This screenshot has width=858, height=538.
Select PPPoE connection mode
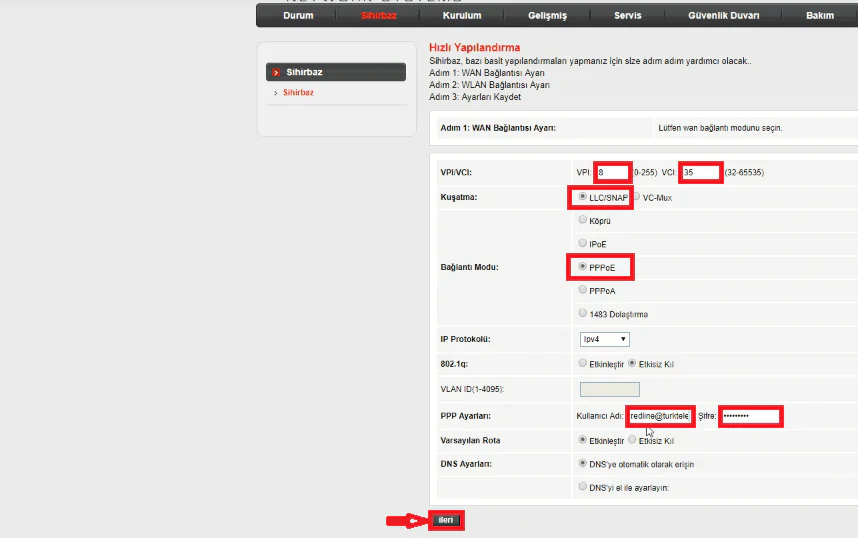pos(583,267)
